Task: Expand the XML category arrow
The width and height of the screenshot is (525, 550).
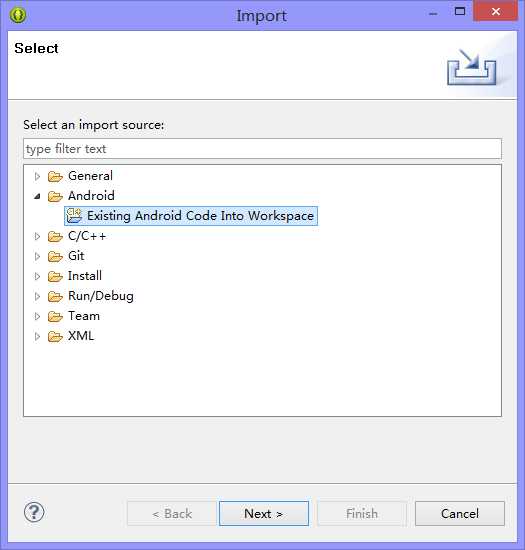Action: pos(37,336)
